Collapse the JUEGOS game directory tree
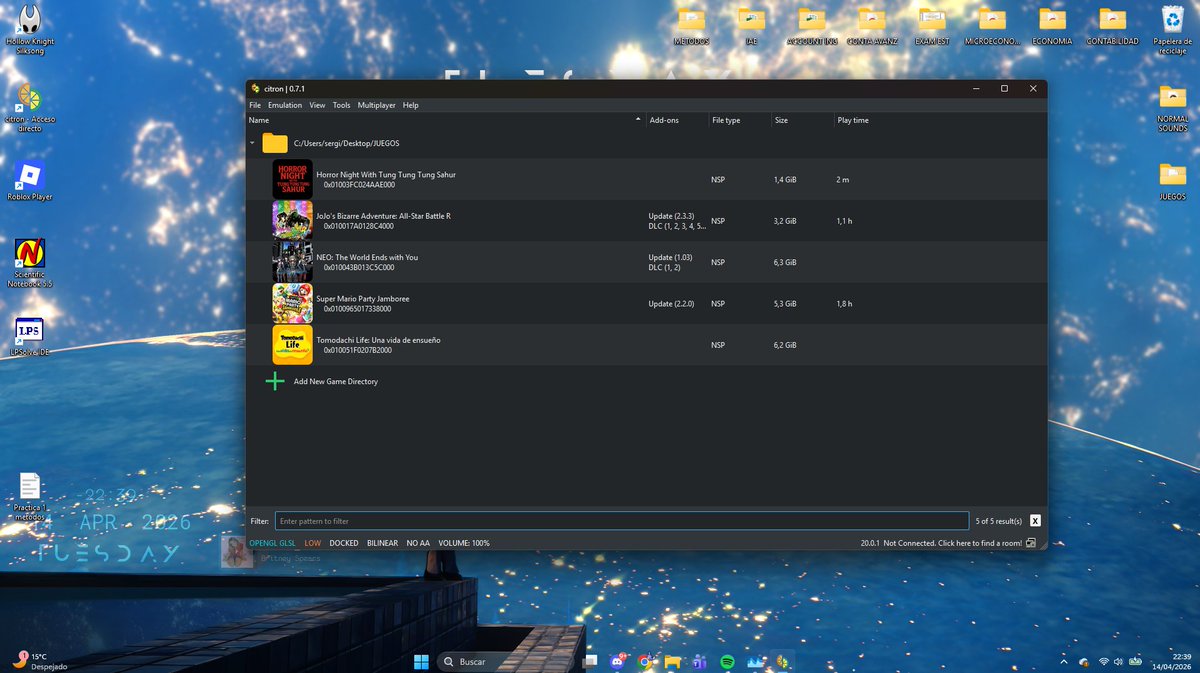The height and width of the screenshot is (673, 1200). coord(252,143)
